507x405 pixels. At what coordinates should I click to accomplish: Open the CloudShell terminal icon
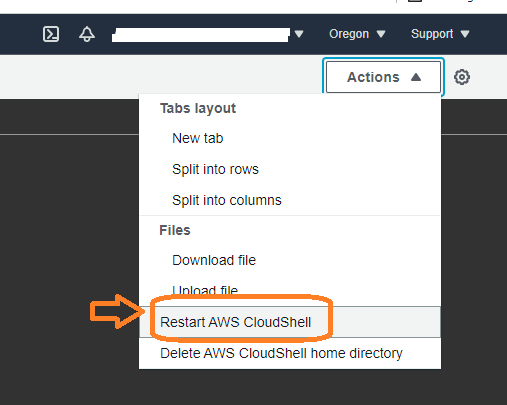51,34
